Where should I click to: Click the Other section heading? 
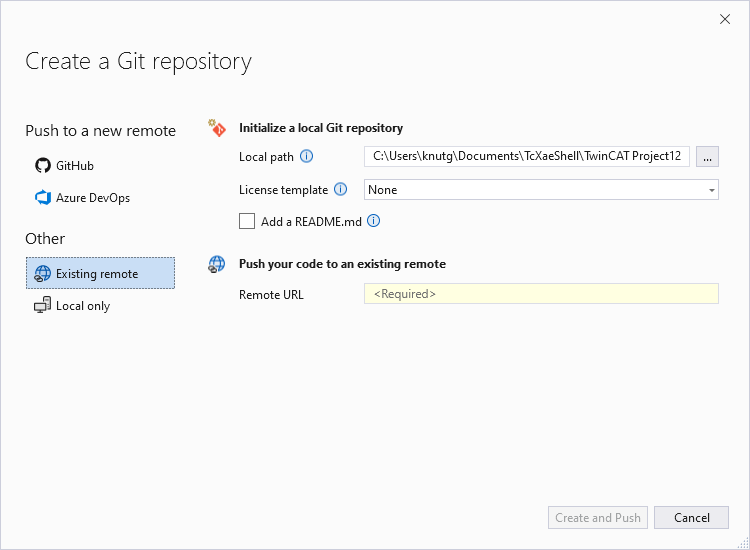point(45,239)
